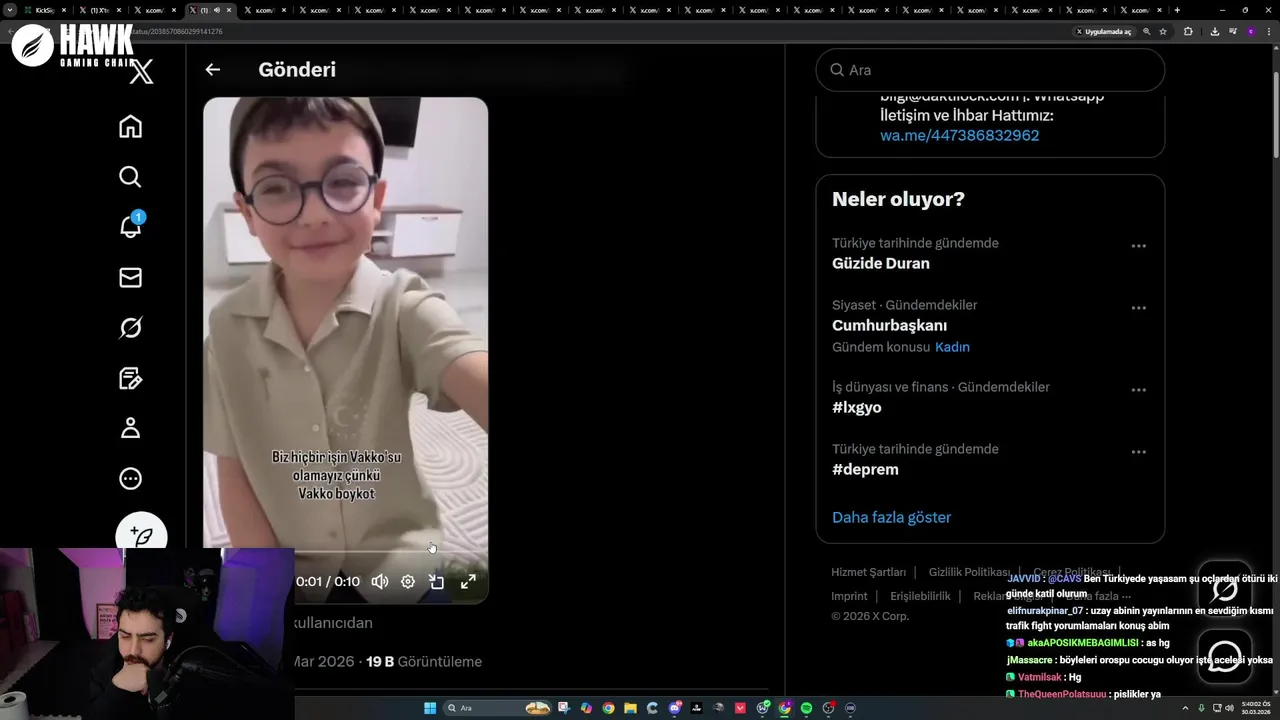This screenshot has width=1280, height=720.
Task: Open browser profile avatar
Action: [x=1250, y=31]
